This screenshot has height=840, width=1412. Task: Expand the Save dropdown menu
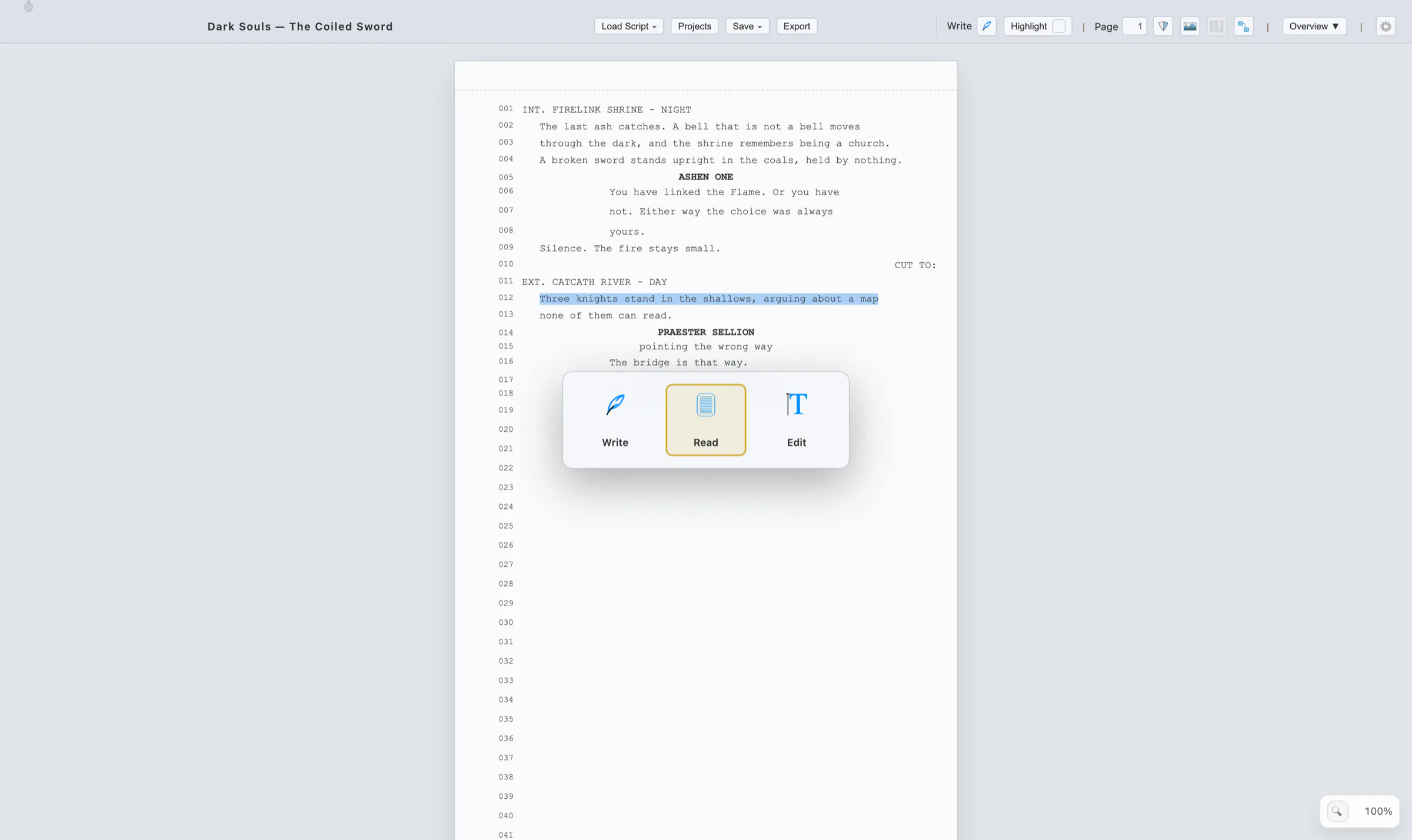pyautogui.click(x=747, y=26)
